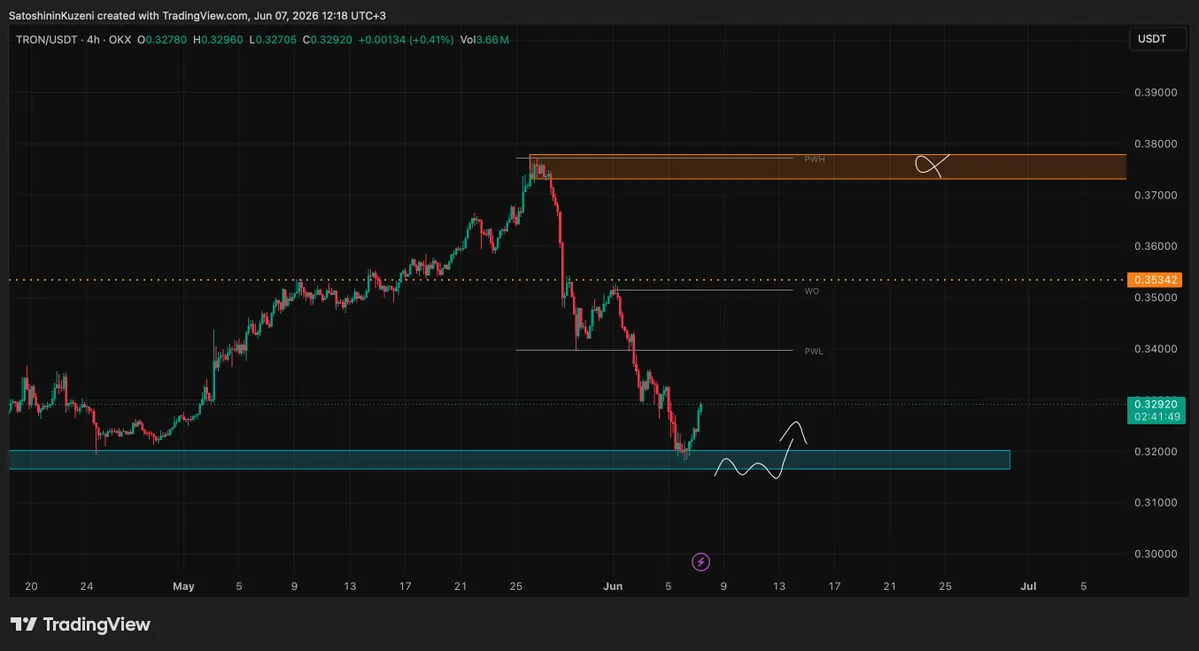
Task: Click the high value H0.32960 readout
Action: [218, 40]
